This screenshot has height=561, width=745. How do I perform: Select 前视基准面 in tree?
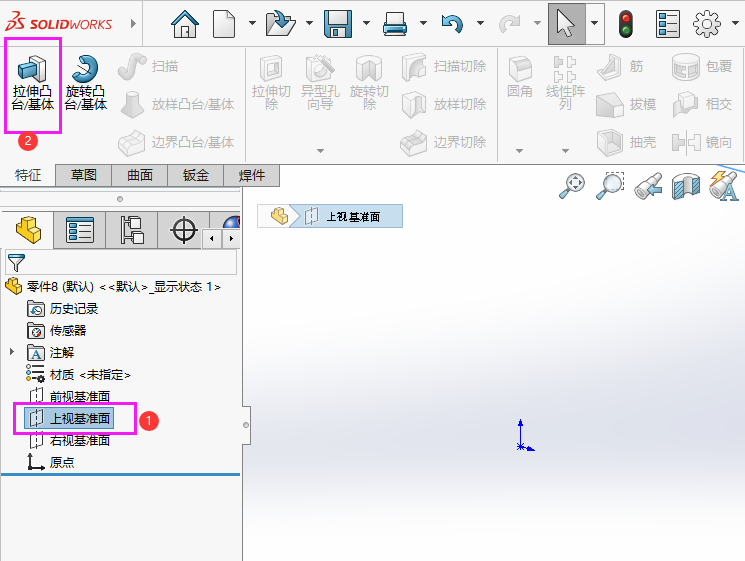point(69,396)
